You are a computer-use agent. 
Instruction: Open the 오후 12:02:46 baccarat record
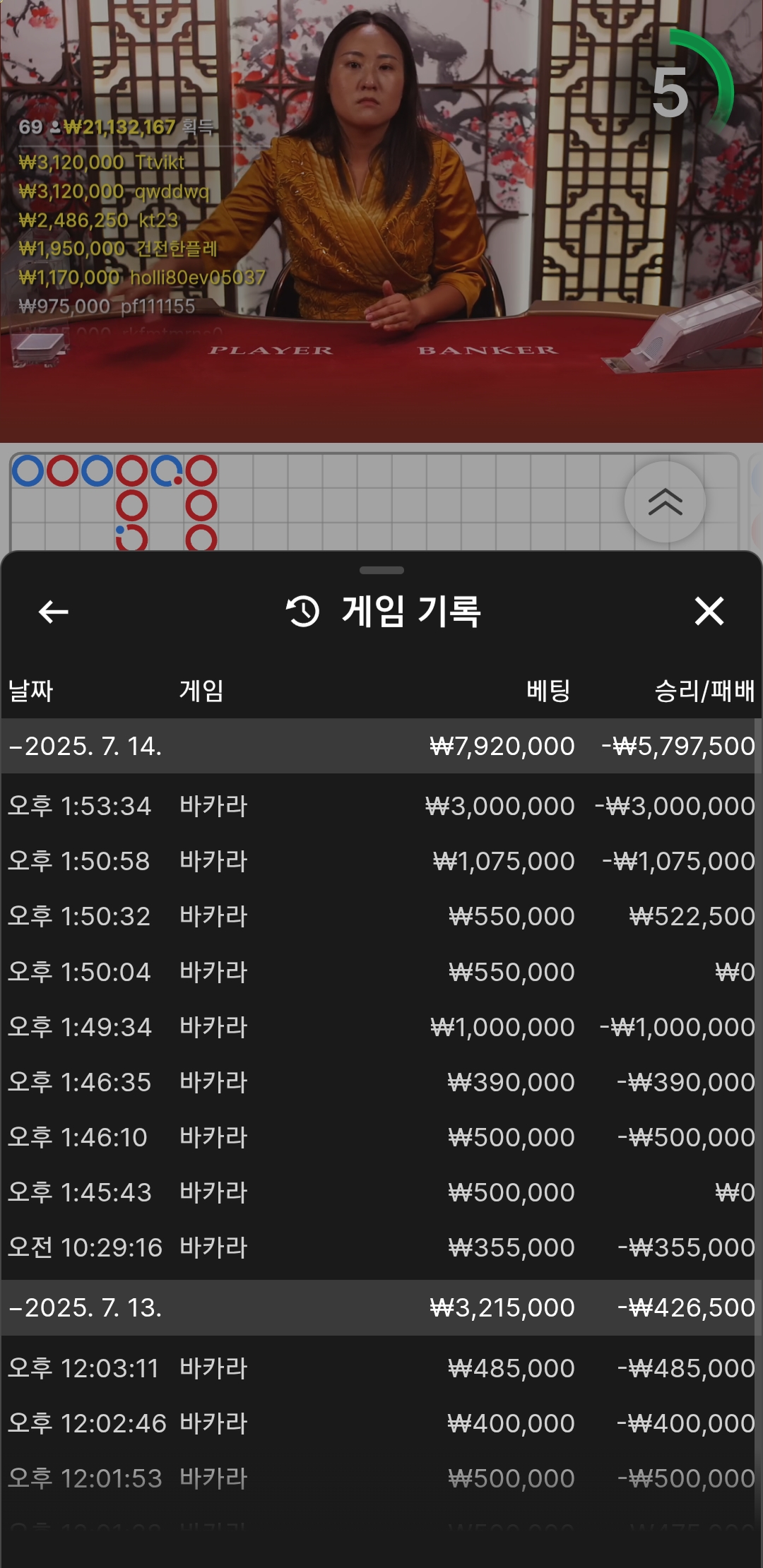[x=381, y=1423]
